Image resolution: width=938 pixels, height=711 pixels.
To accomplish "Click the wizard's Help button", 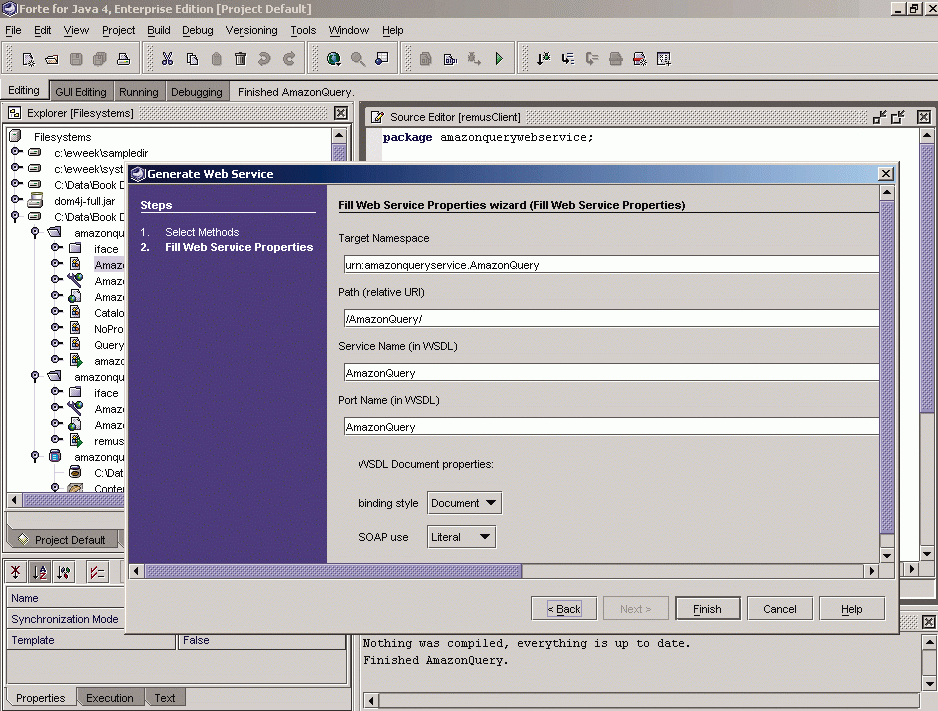I will click(x=852, y=609).
